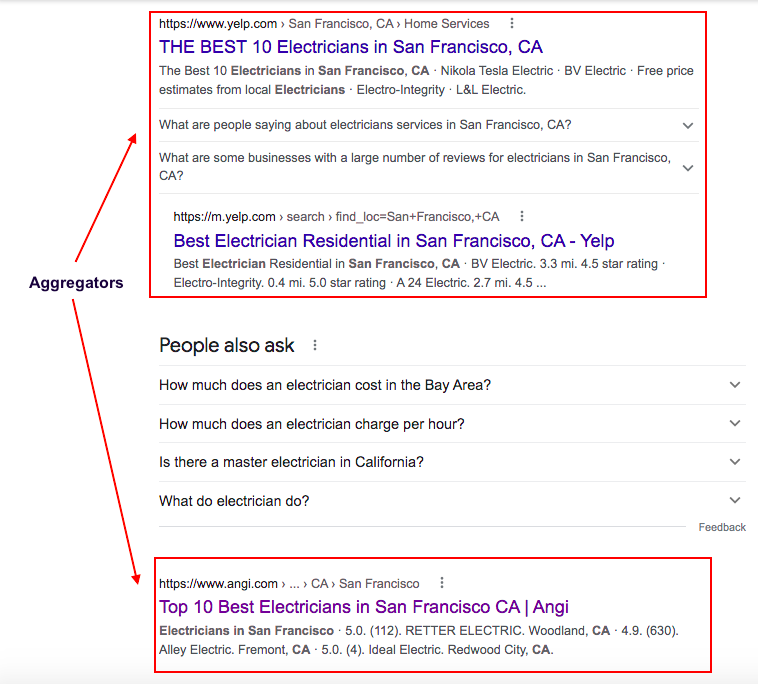The height and width of the screenshot is (684, 758).
Task: Click the chevron on the Bay Area cost question
Action: 735,385
